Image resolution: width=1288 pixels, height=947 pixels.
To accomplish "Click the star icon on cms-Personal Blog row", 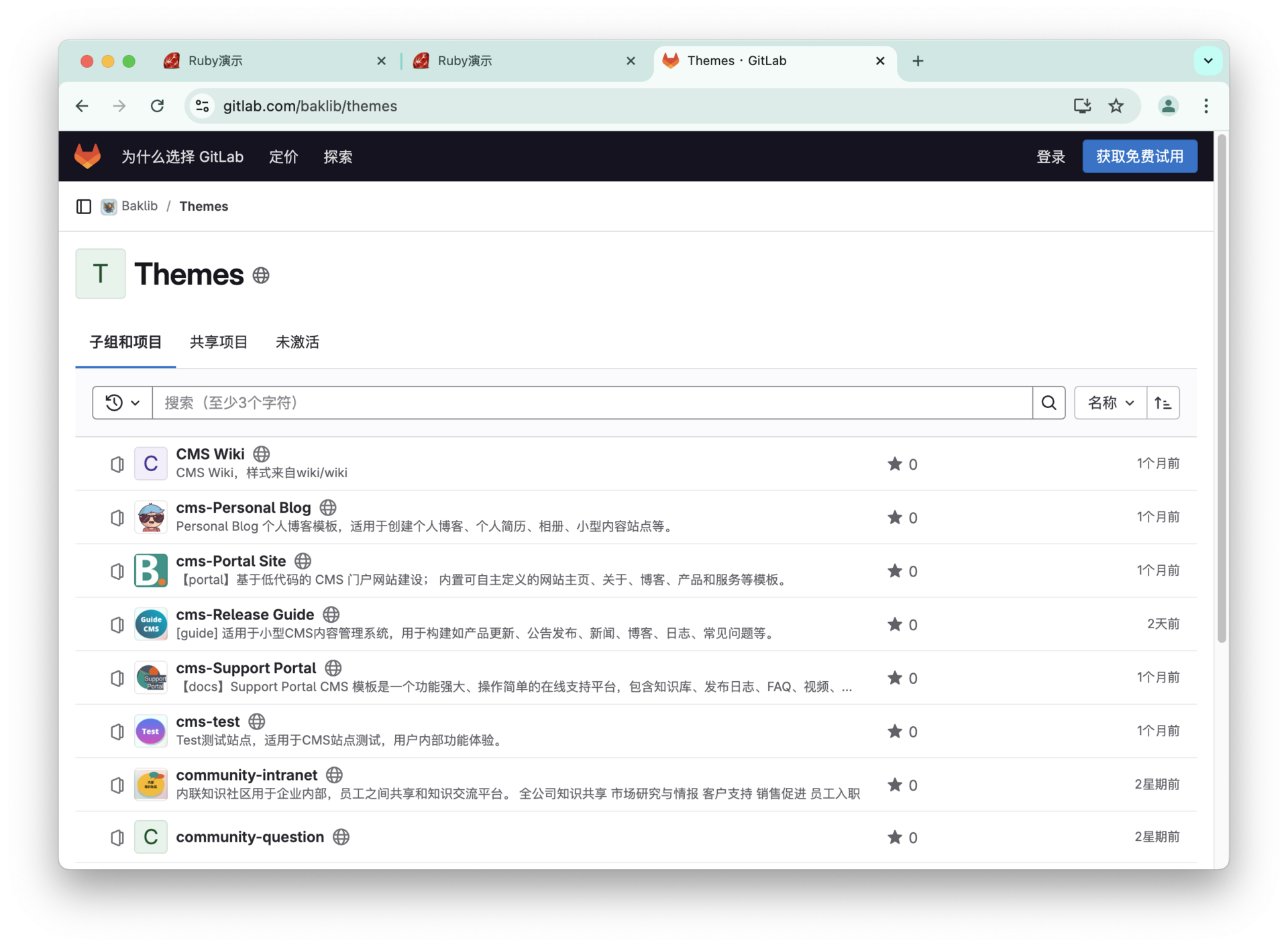I will click(x=894, y=517).
